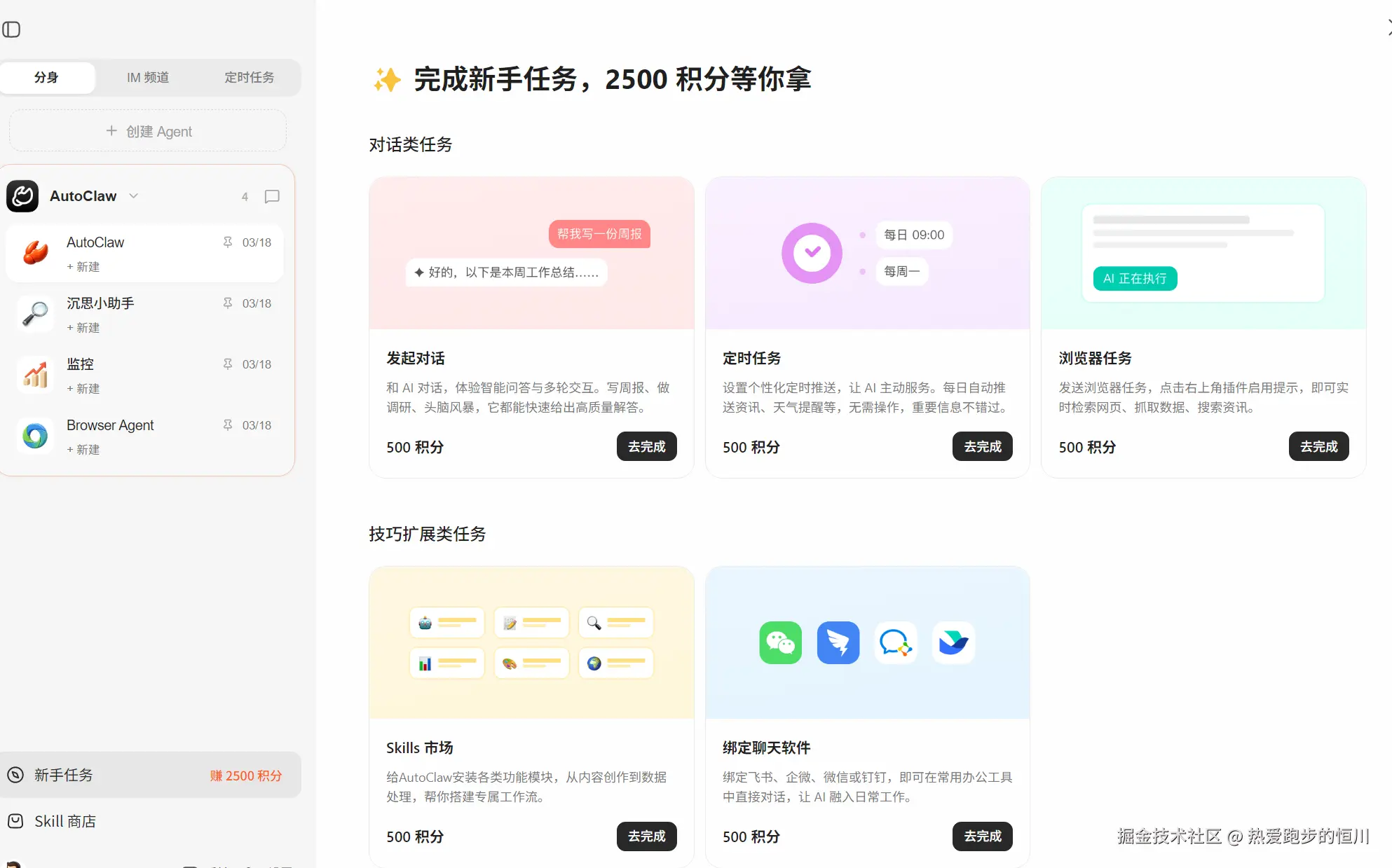Click 新建 under Browser Agent
Image resolution: width=1392 pixels, height=868 pixels.
point(83,450)
